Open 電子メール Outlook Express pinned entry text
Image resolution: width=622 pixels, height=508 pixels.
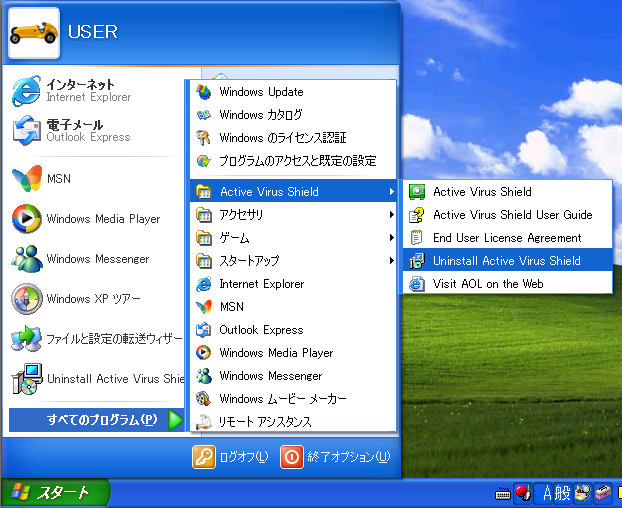88,130
